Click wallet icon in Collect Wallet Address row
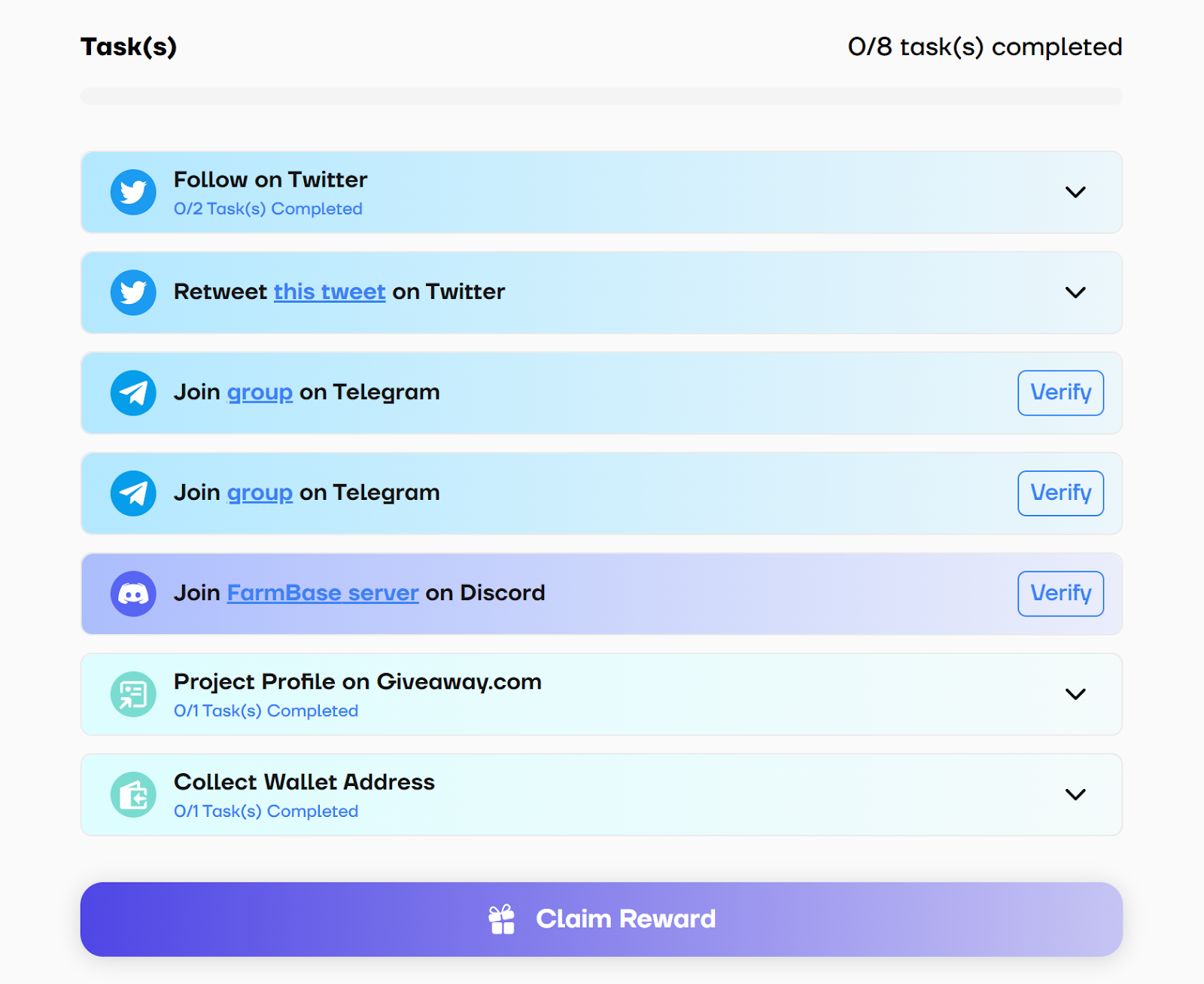 (x=133, y=794)
